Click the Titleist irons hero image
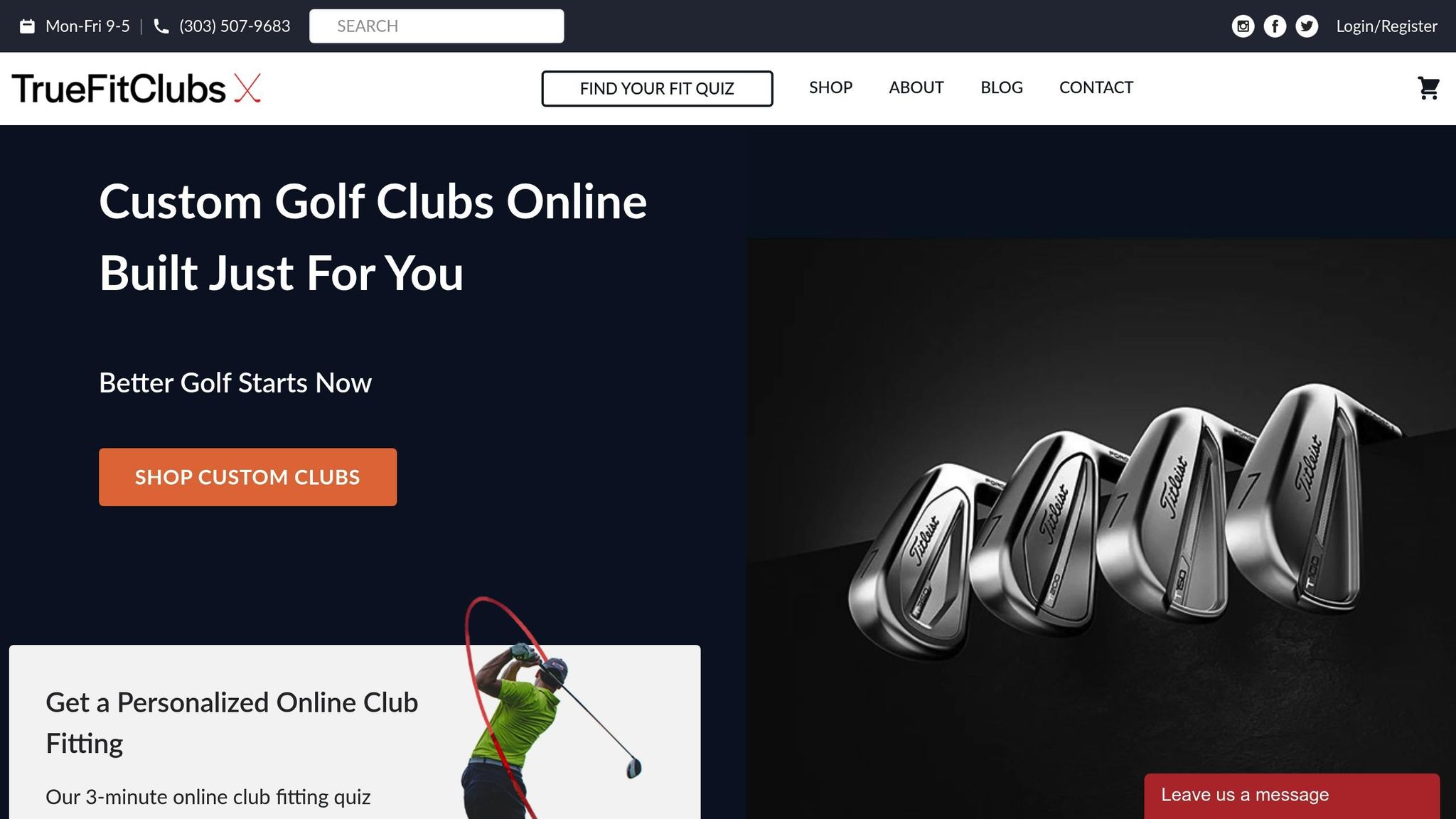1456x819 pixels. click(1101, 528)
